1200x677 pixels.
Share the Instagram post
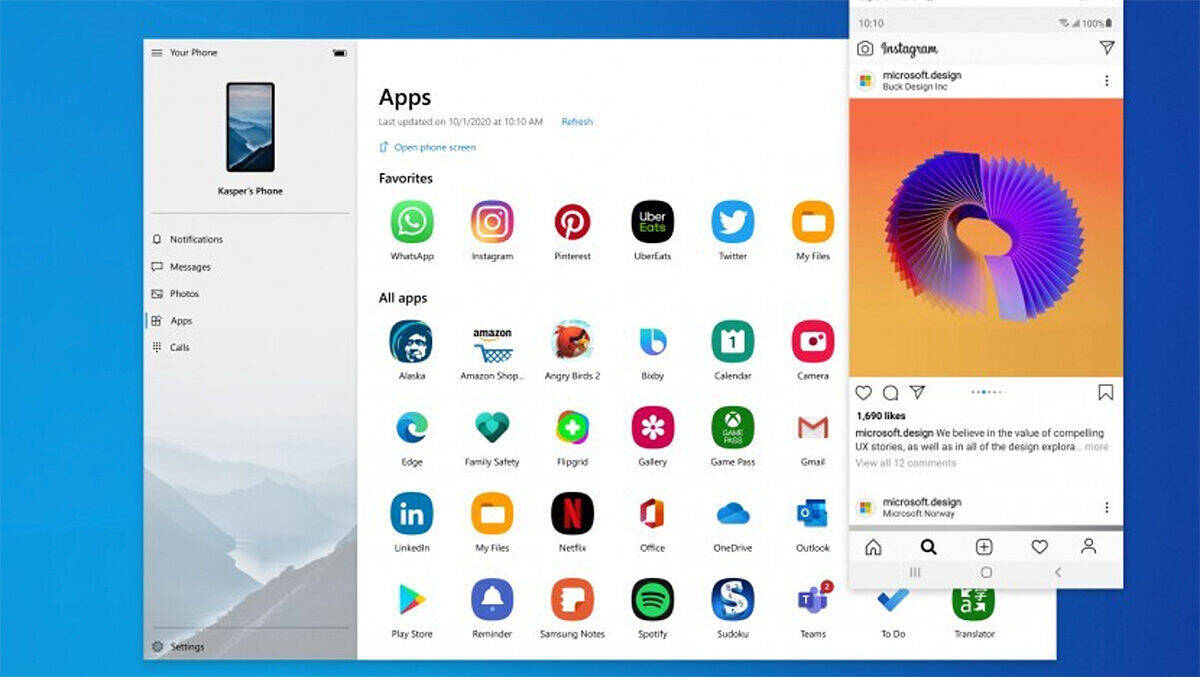pos(917,392)
